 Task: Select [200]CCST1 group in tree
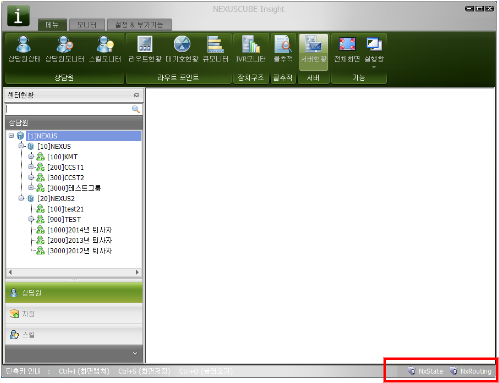coord(66,167)
